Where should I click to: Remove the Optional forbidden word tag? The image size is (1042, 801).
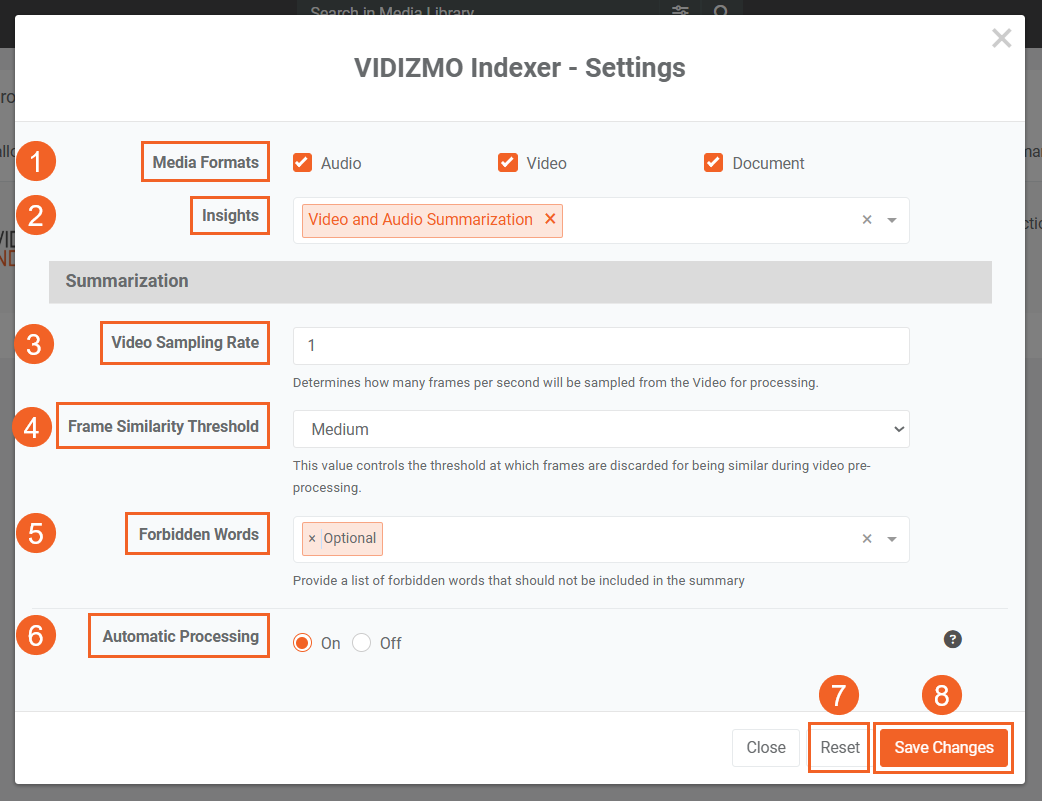312,539
